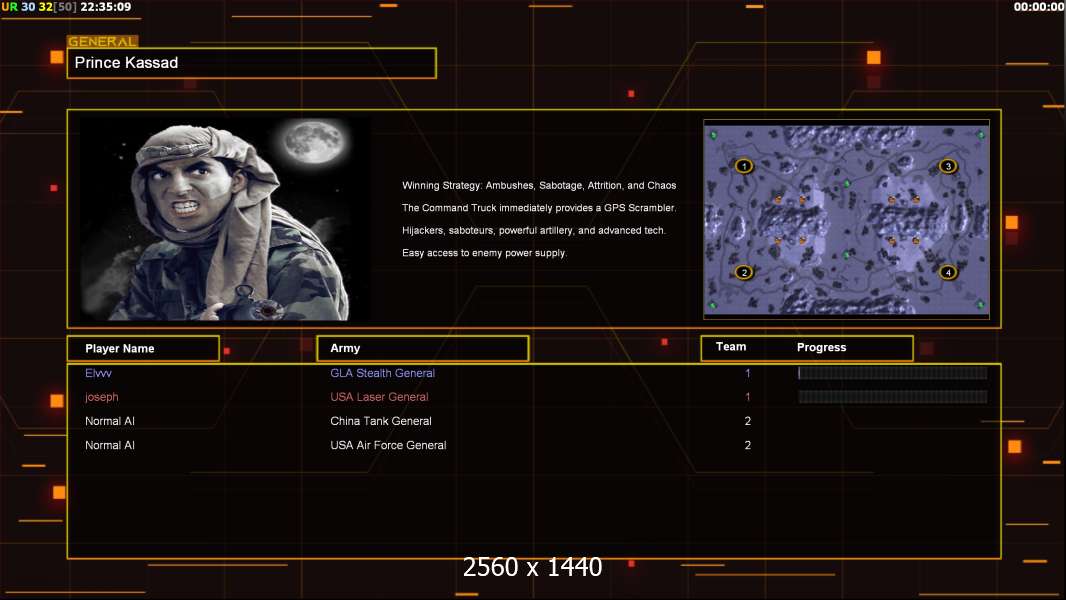
Task: Select player name Elvvv
Action: pos(99,373)
